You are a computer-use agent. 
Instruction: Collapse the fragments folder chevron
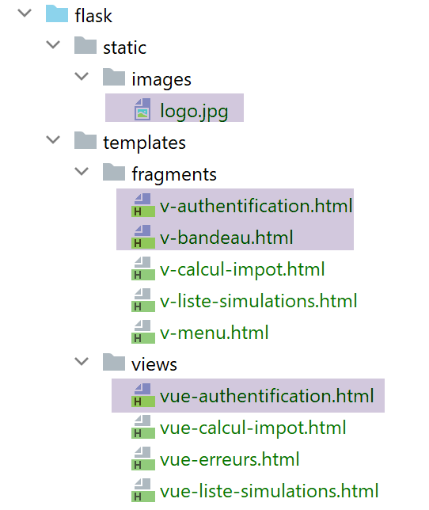pyautogui.click(x=82, y=172)
